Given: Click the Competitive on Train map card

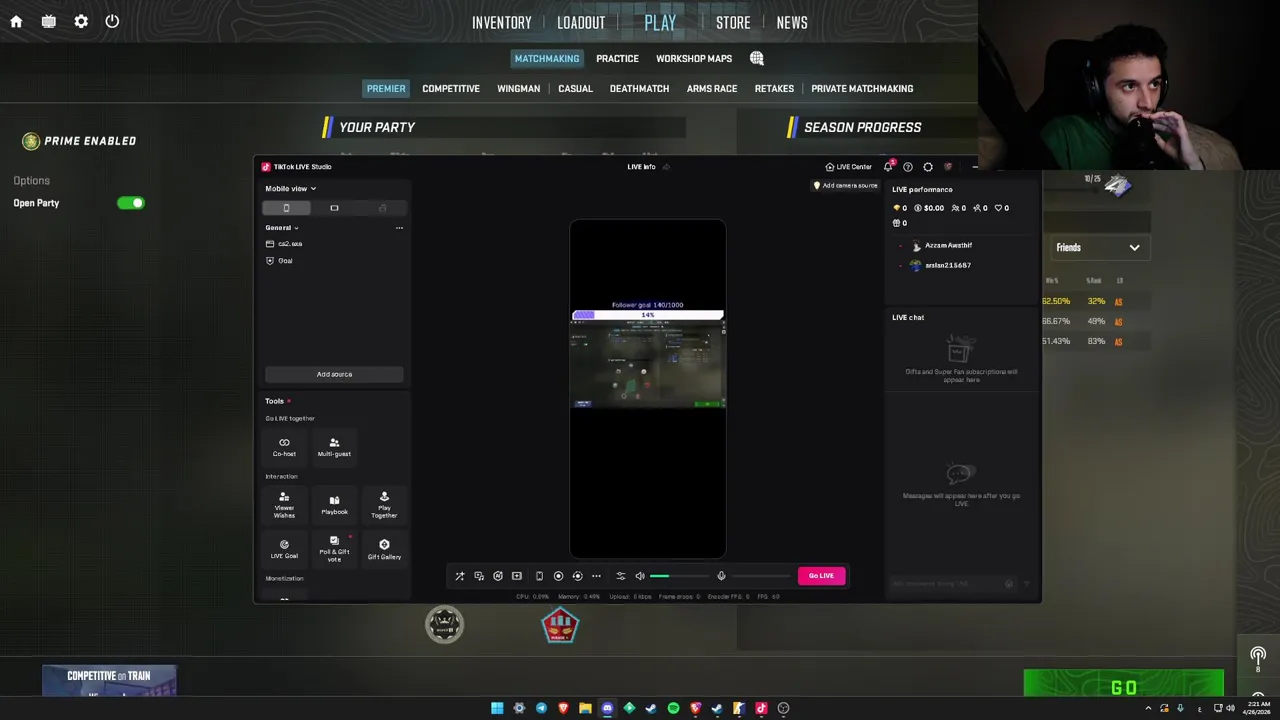Looking at the screenshot, I should pyautogui.click(x=109, y=680).
